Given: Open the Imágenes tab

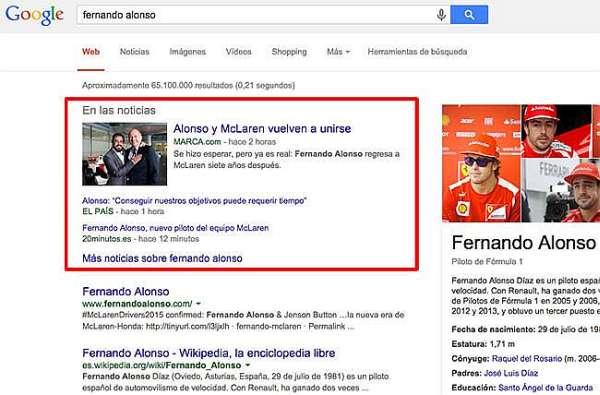Looking at the screenshot, I should [x=188, y=52].
